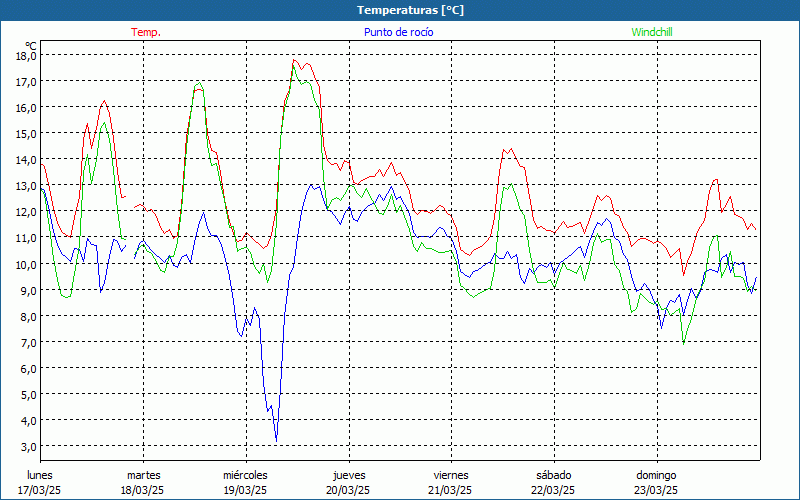
Task: Click the 15,0 y-axis label
Action: click(26, 134)
